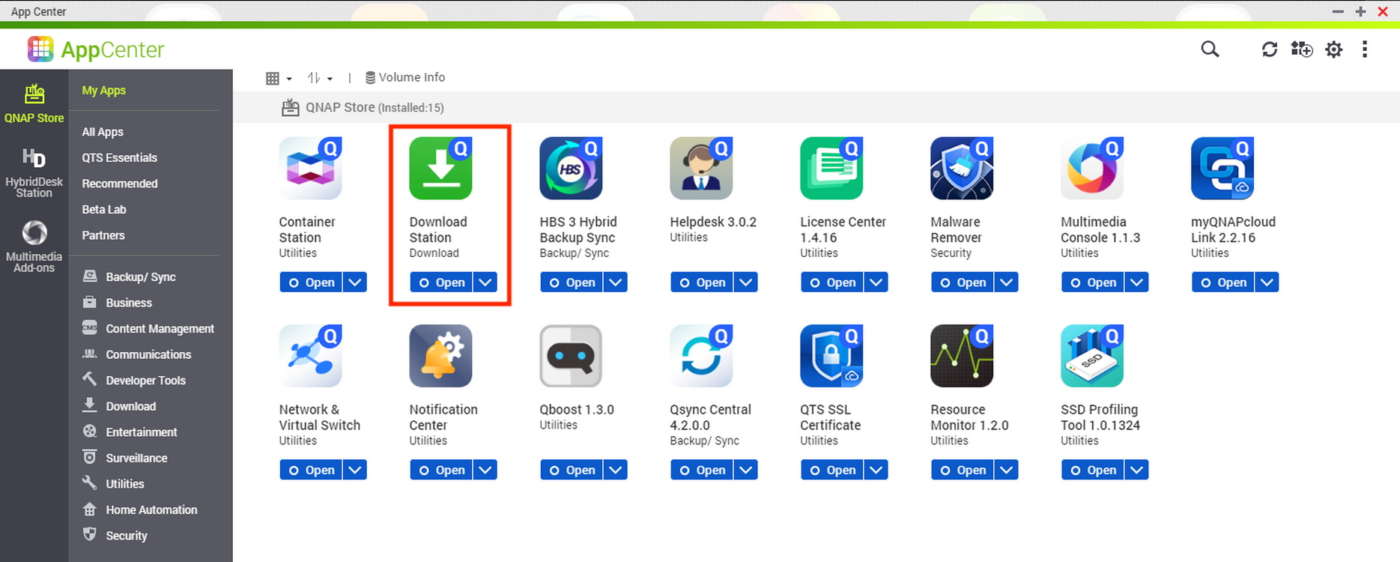1400x562 pixels.
Task: Open App Center settings gear
Action: (x=1334, y=49)
